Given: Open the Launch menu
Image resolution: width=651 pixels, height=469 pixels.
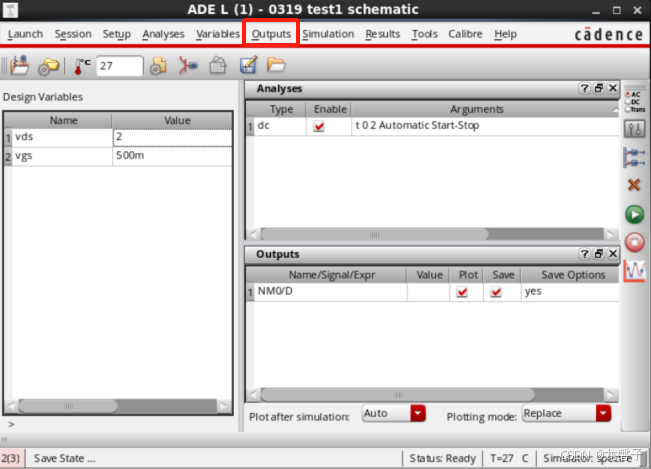Looking at the screenshot, I should [x=25, y=34].
